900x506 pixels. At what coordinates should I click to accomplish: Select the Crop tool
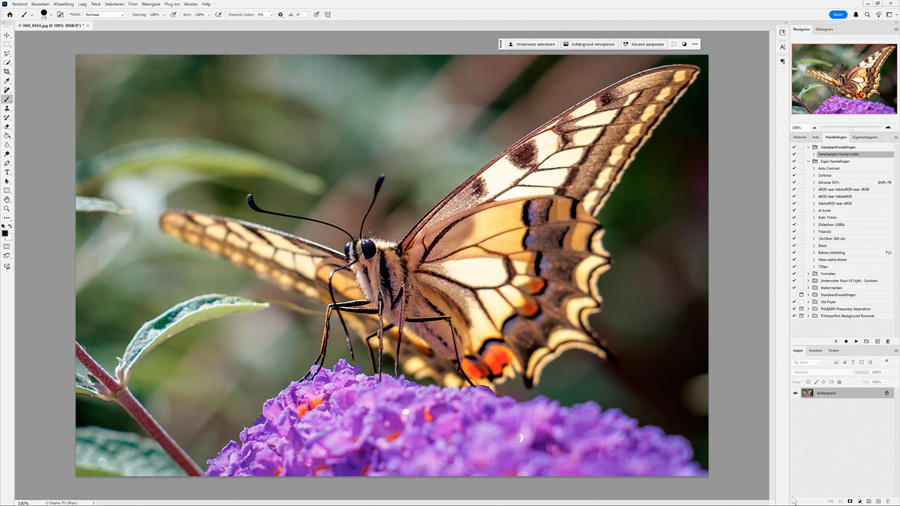coord(7,72)
